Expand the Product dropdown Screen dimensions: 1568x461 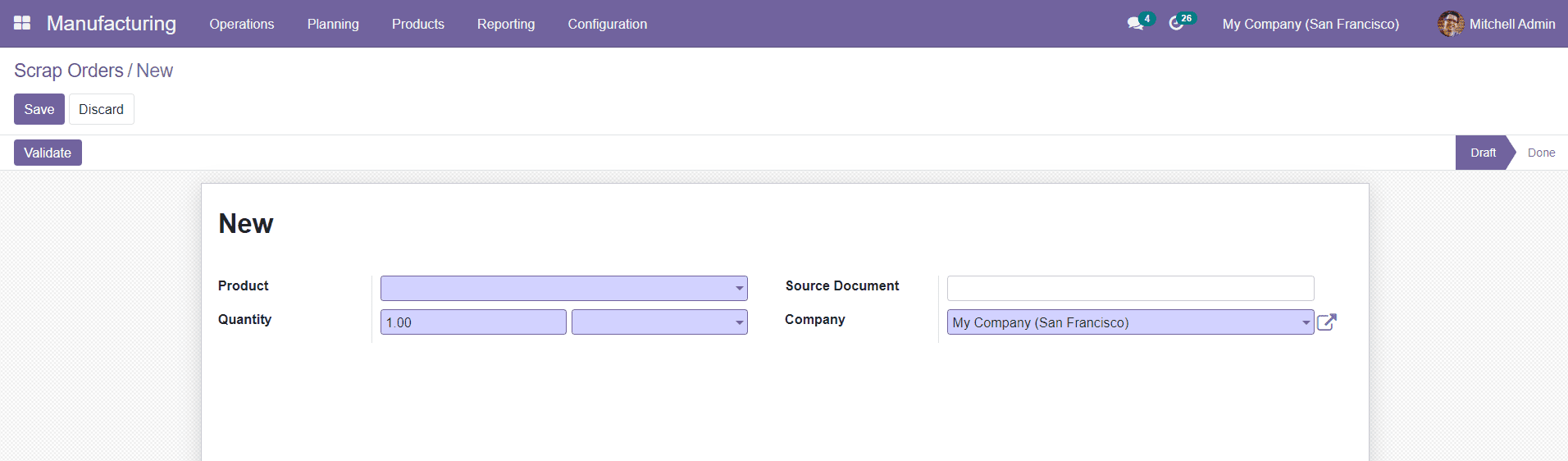click(739, 289)
